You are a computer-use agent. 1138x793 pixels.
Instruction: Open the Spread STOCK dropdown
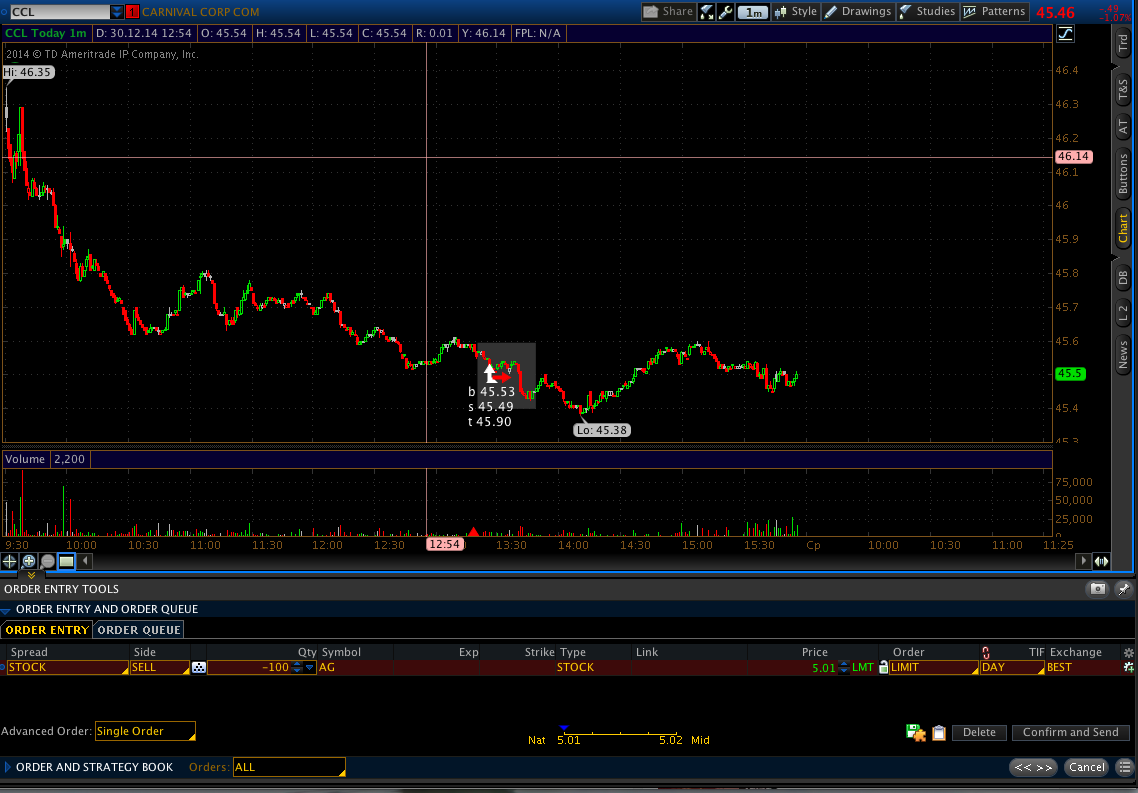(67, 667)
